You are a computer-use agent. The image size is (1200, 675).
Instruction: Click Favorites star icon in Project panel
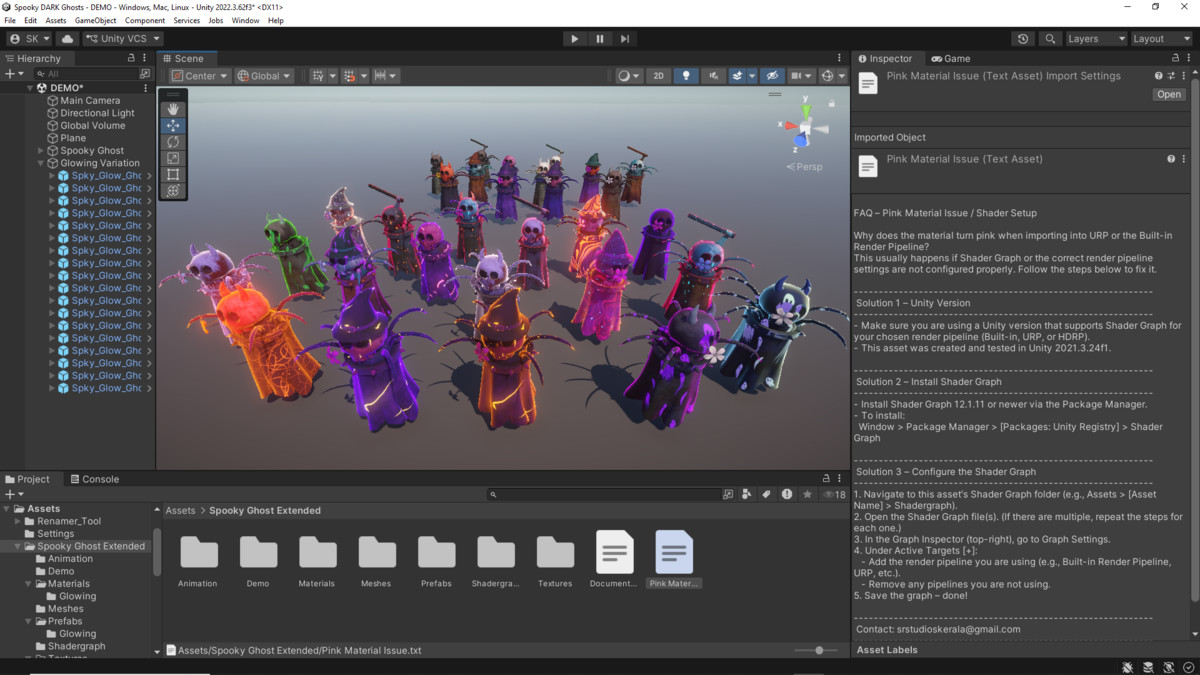click(x=808, y=494)
